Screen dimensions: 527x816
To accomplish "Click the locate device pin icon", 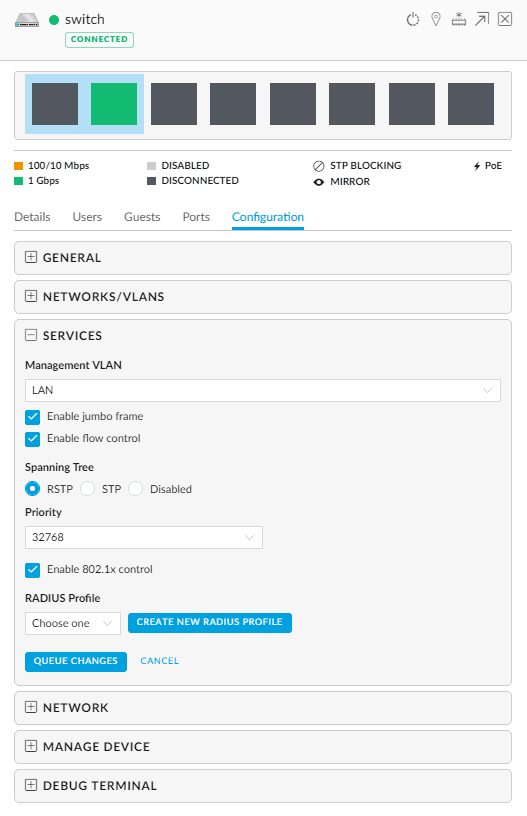I will coord(436,20).
